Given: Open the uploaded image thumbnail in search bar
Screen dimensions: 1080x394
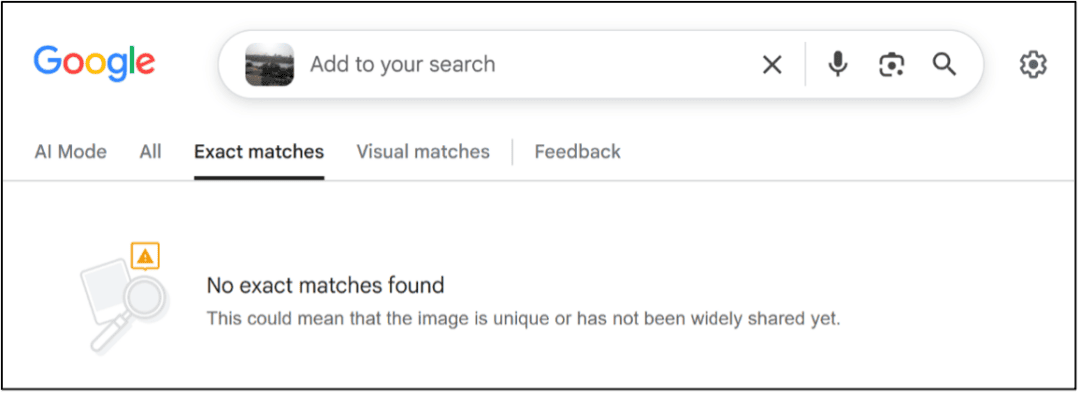Looking at the screenshot, I should click(270, 65).
